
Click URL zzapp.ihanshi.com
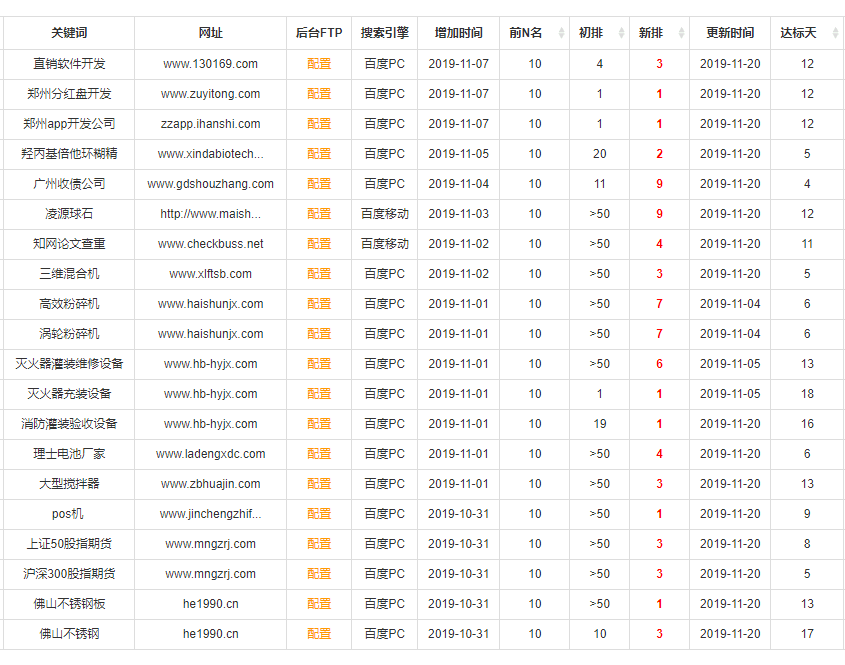click(x=210, y=124)
